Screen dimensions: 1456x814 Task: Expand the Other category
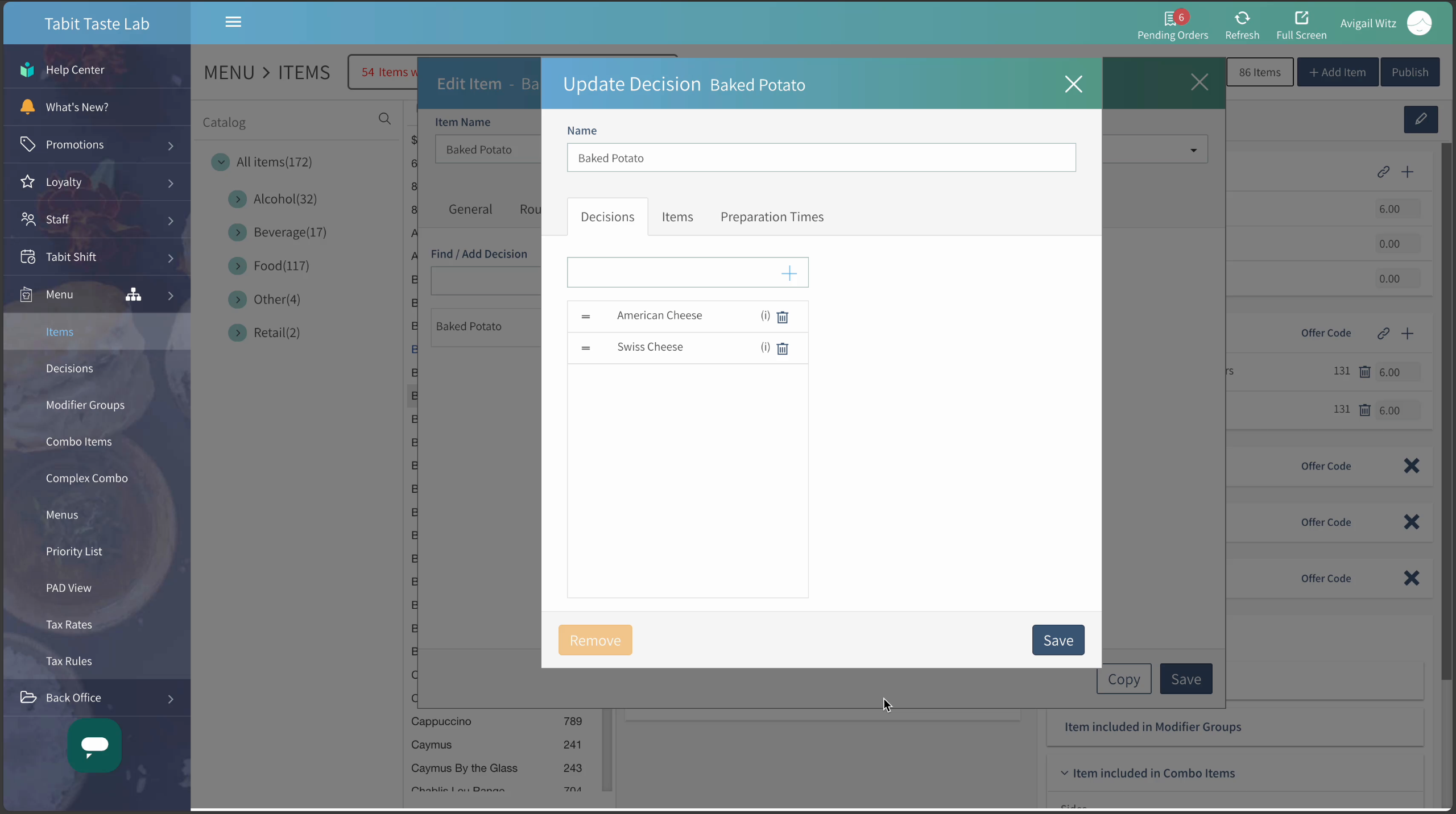point(237,300)
